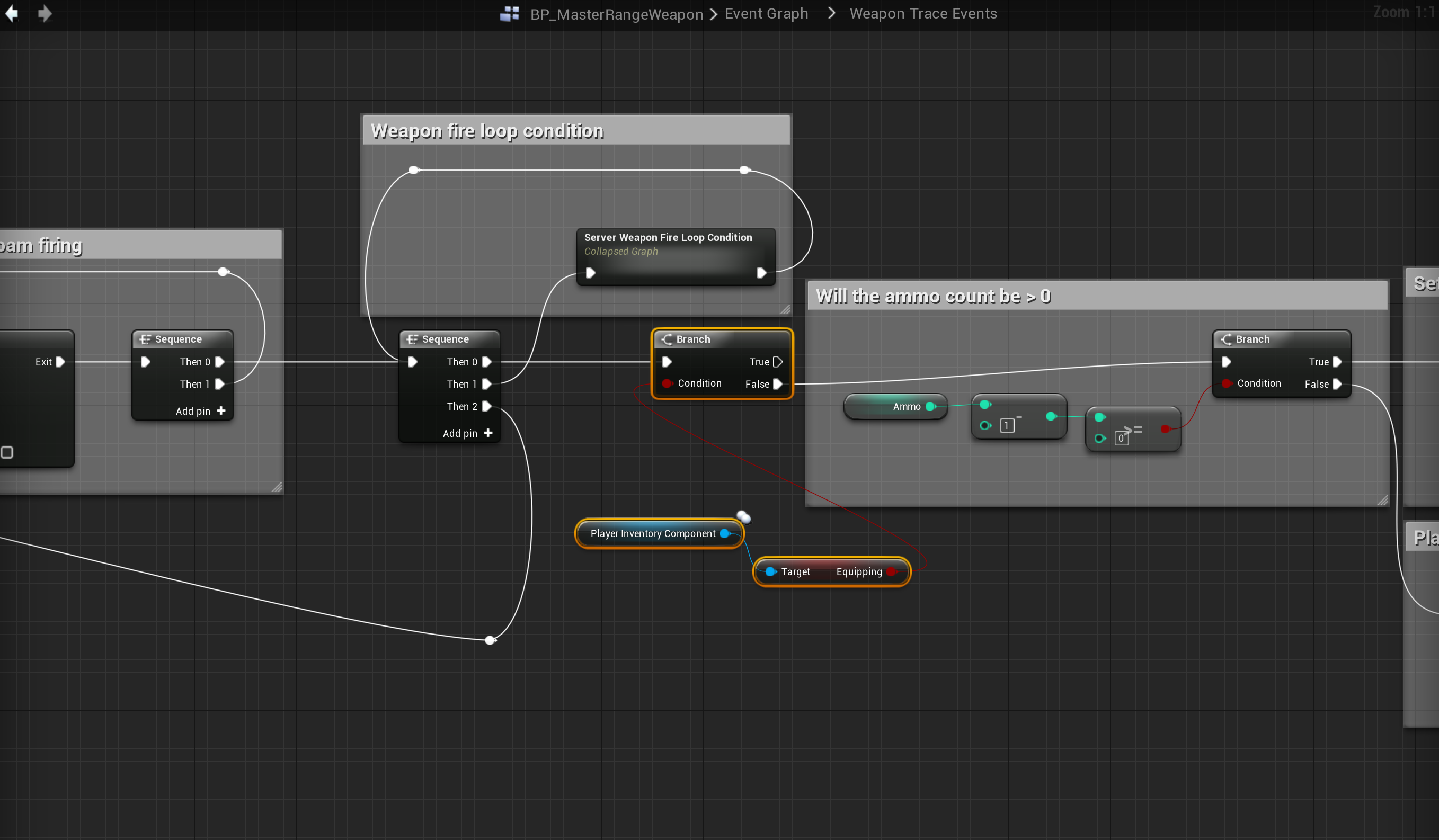
Task: Open the breadcrumb chevron after BP_MasterRangeWeapon
Action: pos(714,14)
